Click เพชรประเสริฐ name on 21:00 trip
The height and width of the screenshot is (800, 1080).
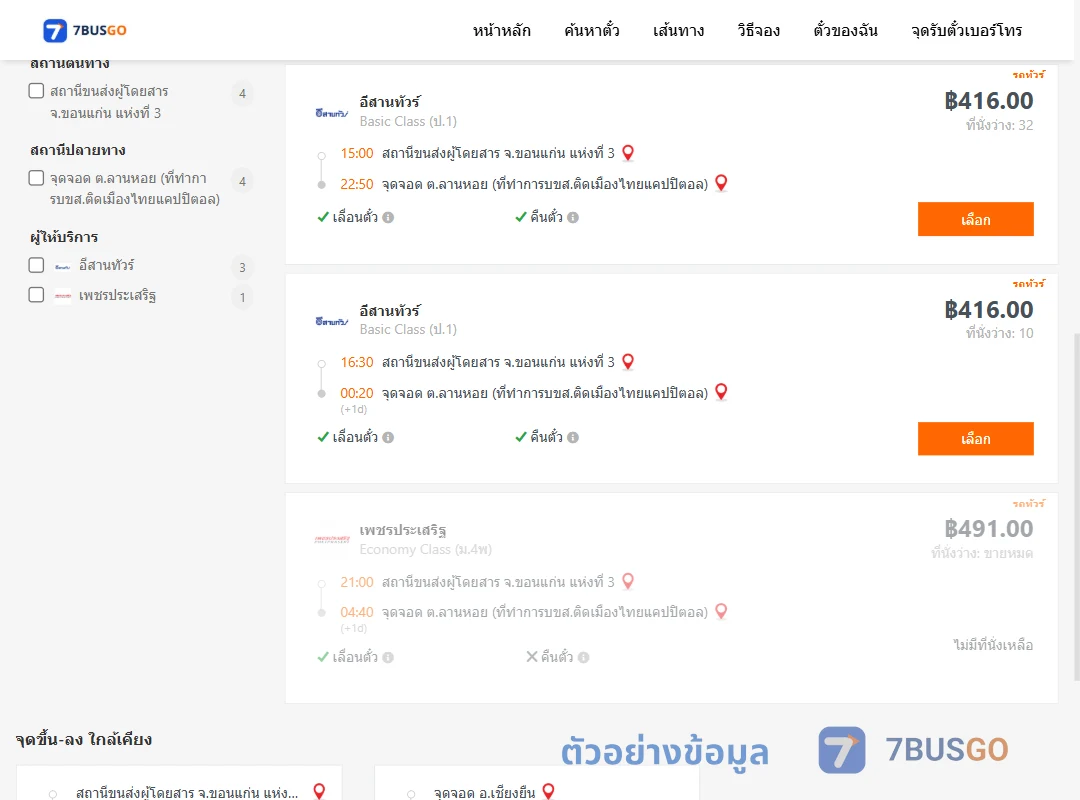point(403,530)
